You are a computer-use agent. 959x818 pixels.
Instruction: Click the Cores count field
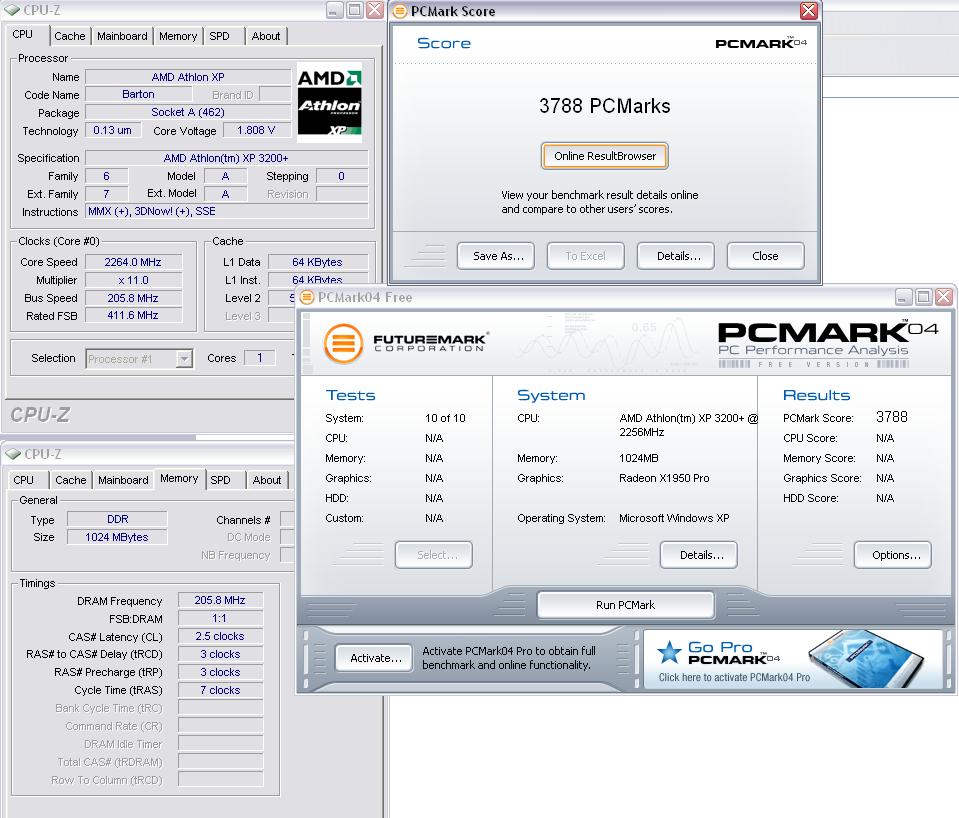[x=259, y=358]
